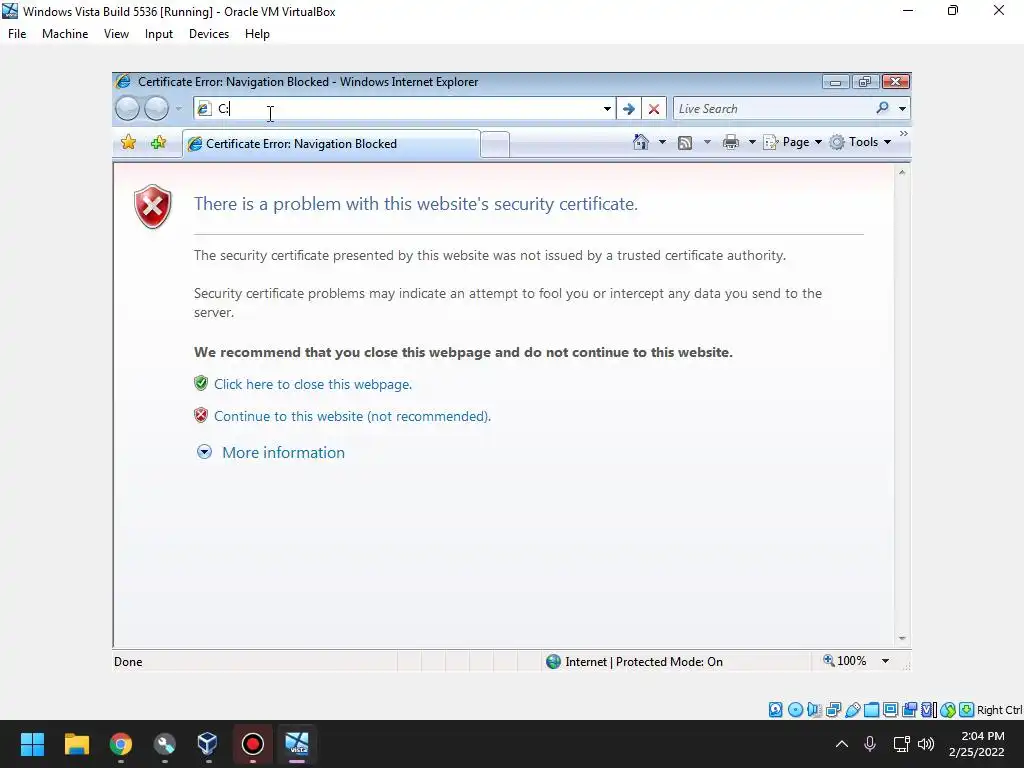
Task: Click 'Click here to close this webpage' link
Action: coord(313,384)
